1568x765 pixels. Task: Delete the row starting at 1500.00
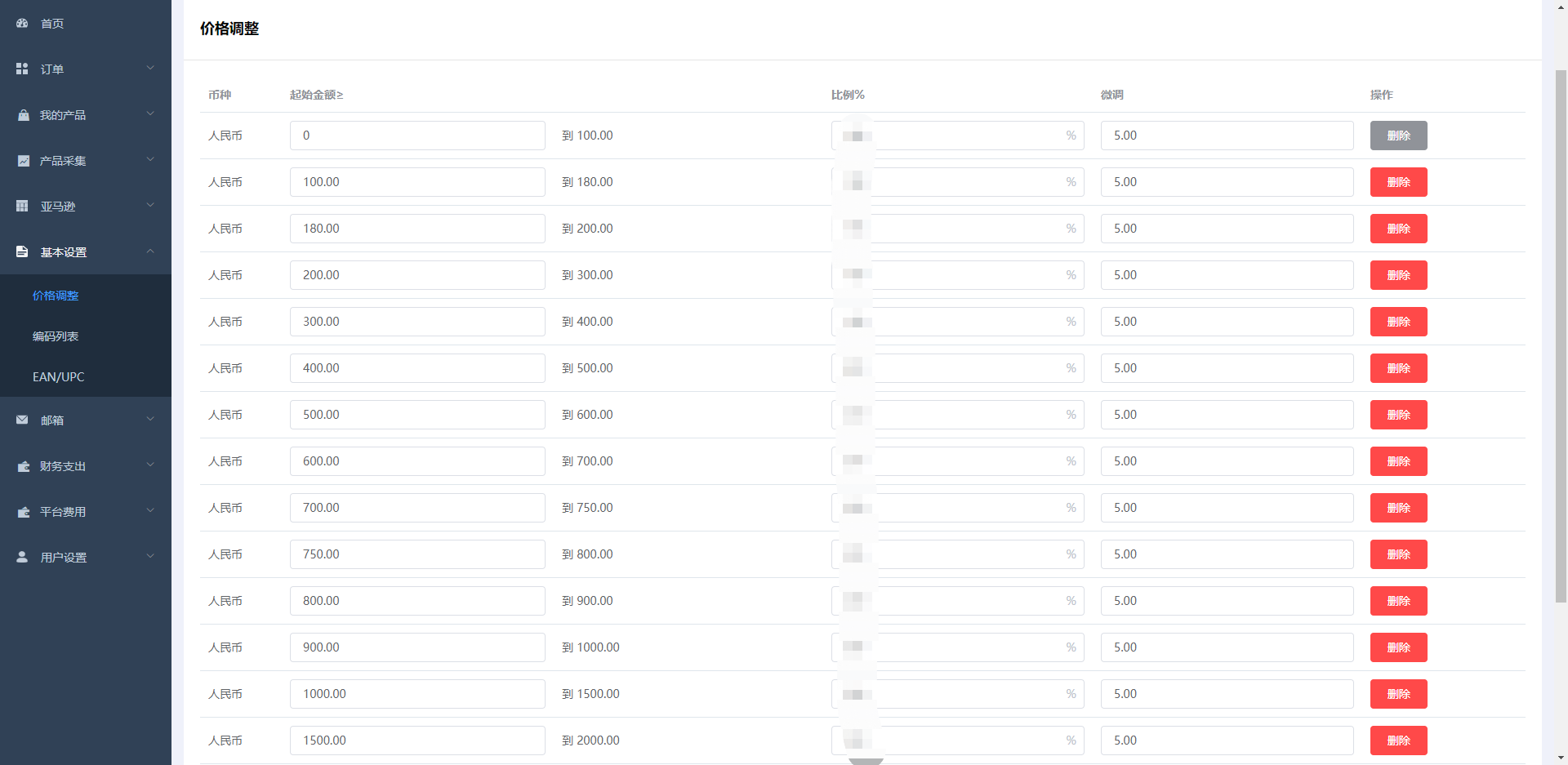1398,741
